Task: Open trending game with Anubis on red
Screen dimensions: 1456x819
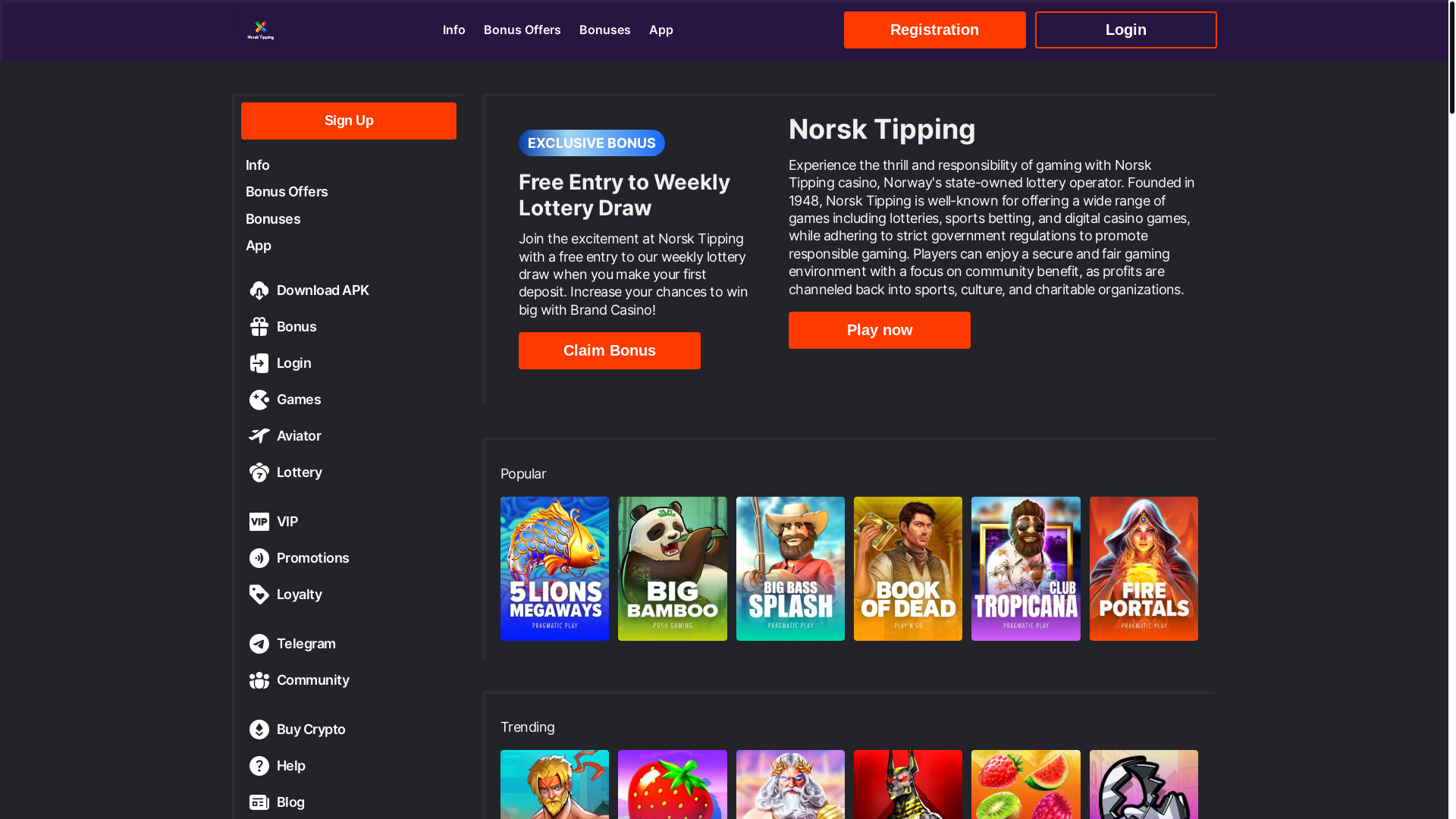Action: coord(908,784)
